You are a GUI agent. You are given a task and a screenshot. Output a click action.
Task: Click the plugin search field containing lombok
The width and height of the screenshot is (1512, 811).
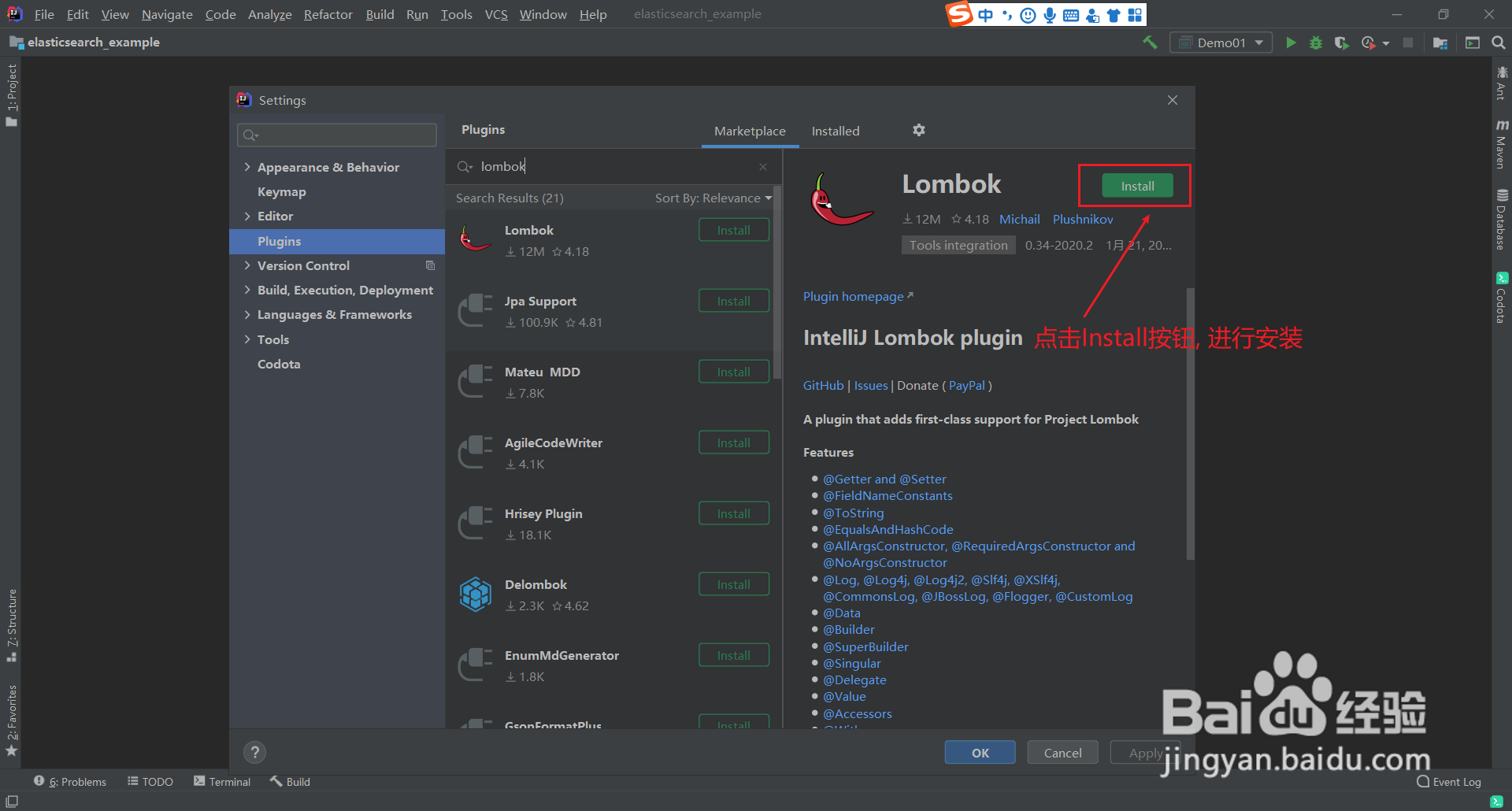[614, 166]
